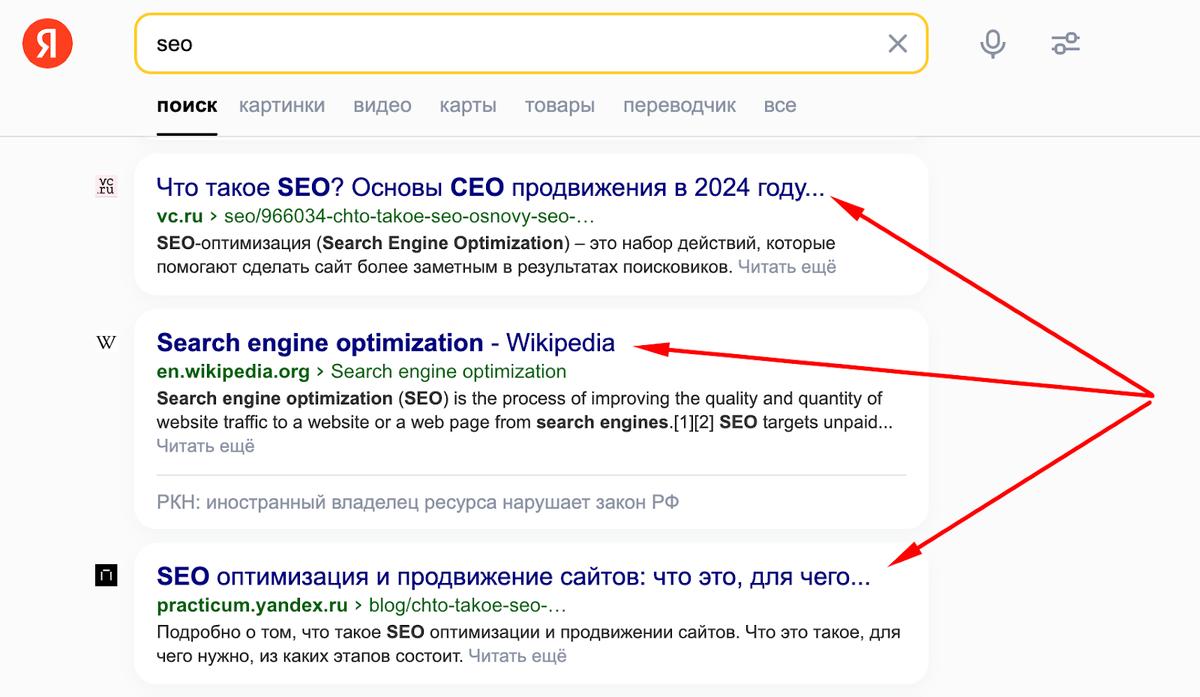Click Читать ещё under Wikipedia snippet
The height and width of the screenshot is (697, 1200).
(x=206, y=446)
